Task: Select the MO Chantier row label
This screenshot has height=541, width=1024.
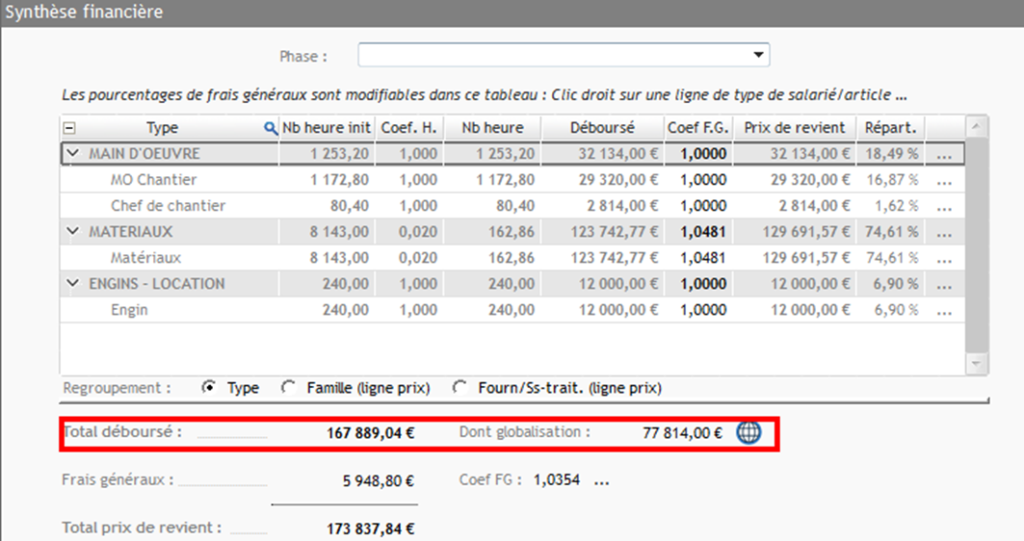Action: click(x=153, y=180)
